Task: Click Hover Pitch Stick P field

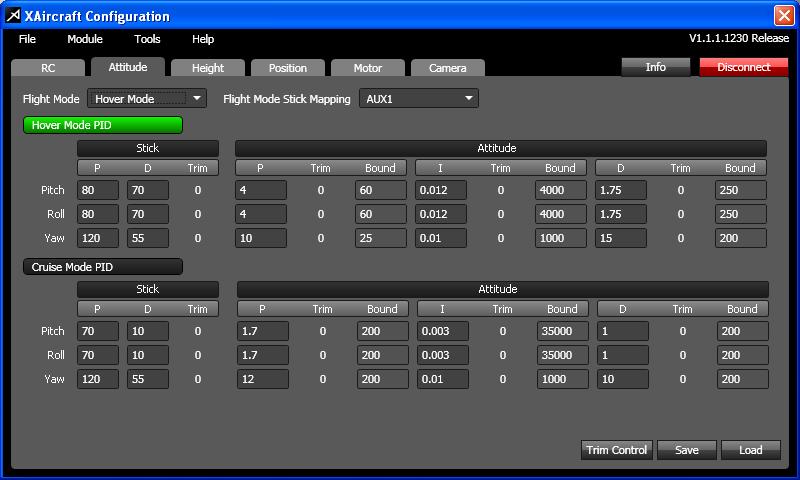Action: pyautogui.click(x=97, y=190)
